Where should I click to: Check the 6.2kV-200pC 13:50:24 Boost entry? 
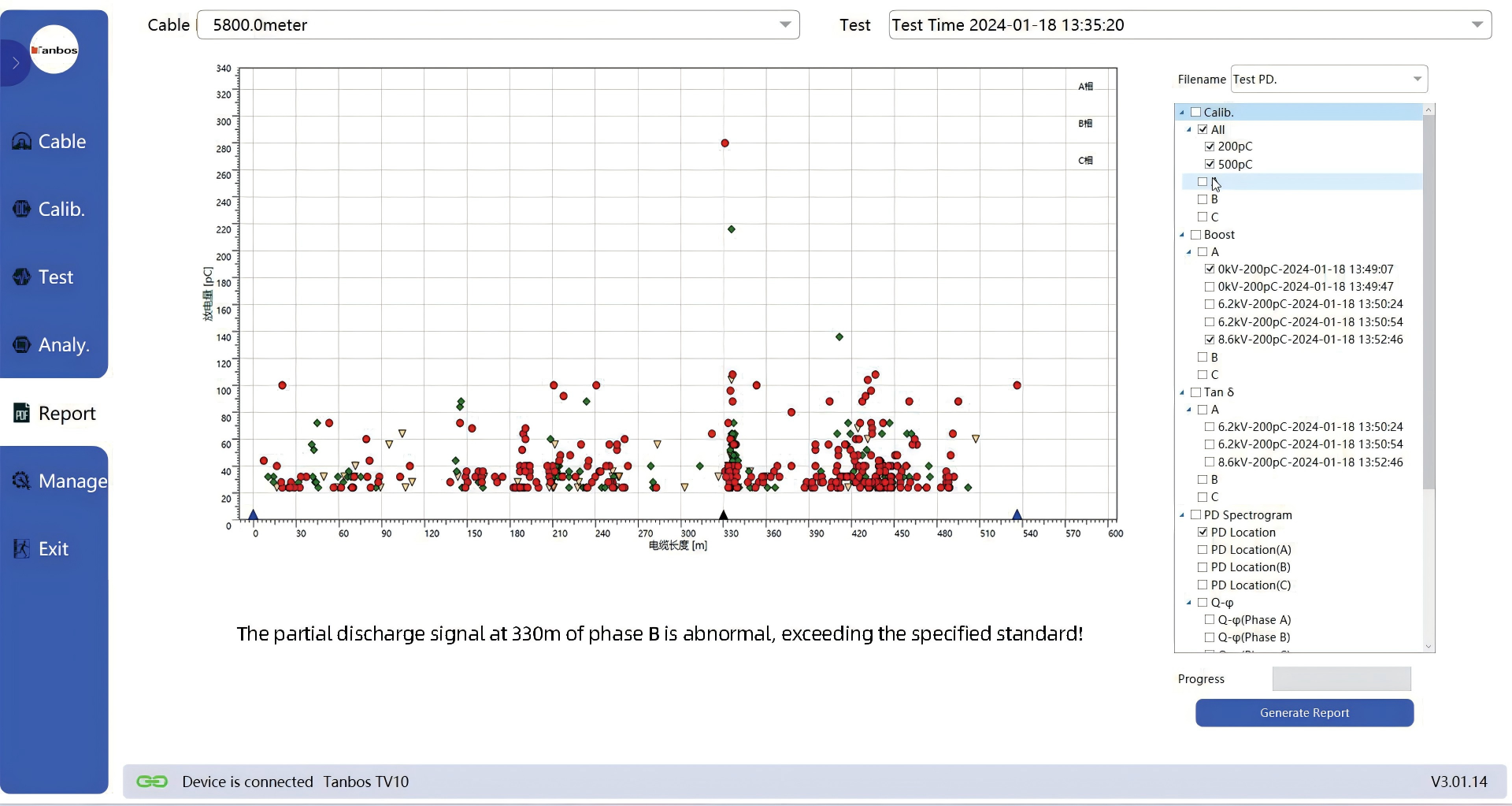(1210, 304)
